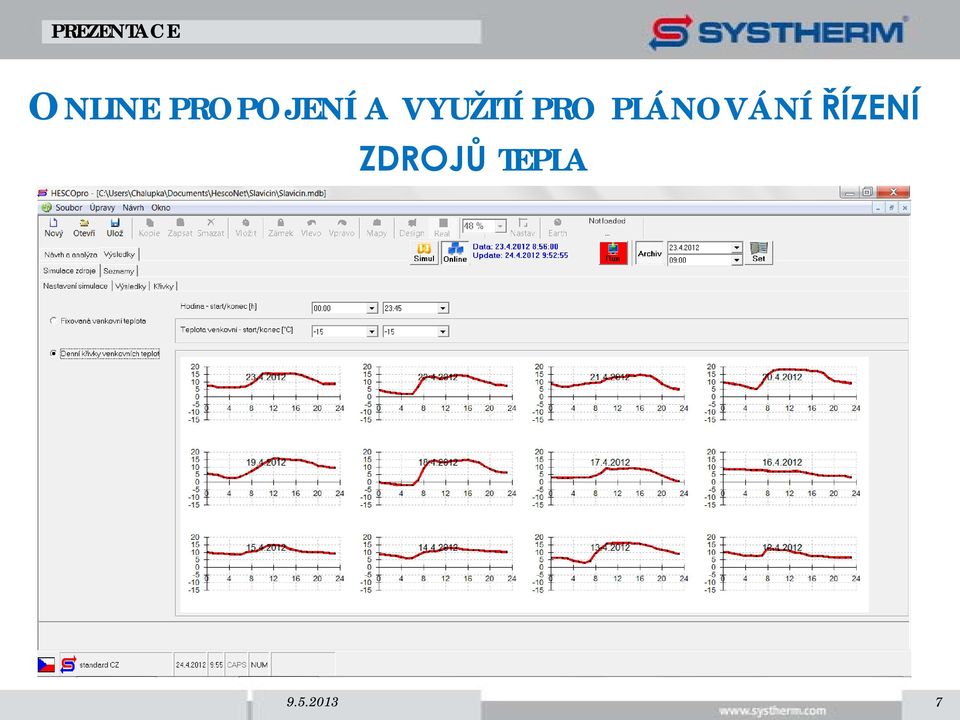Switch to Návrh a analýza tab
960x720 pixels.
pyautogui.click(x=70, y=254)
